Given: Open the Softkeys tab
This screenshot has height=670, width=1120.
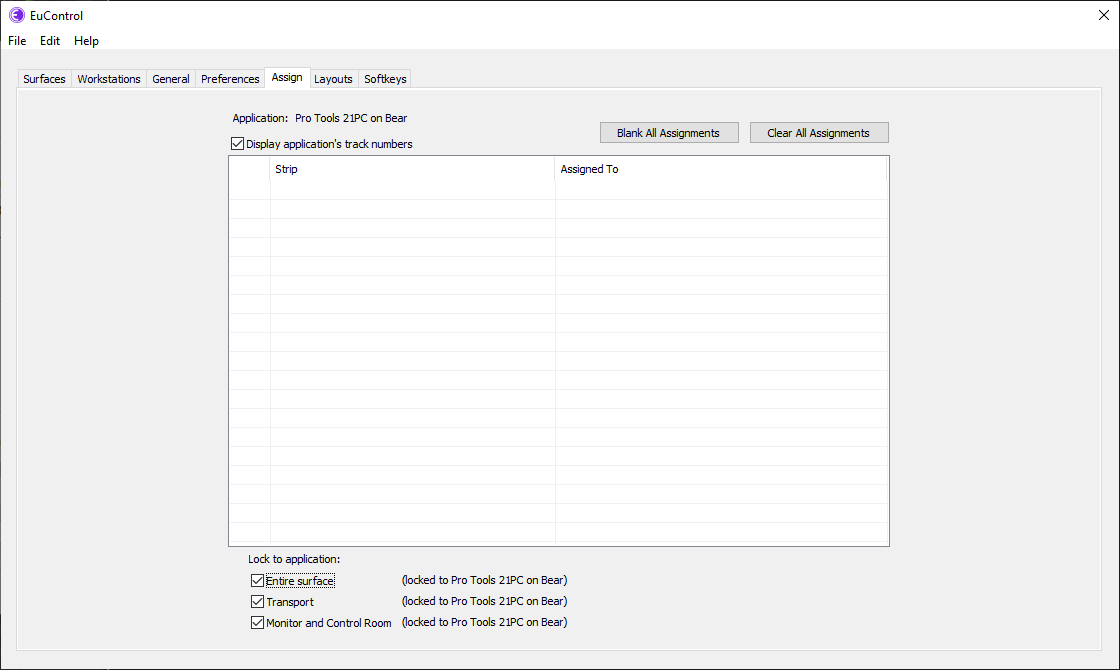Looking at the screenshot, I should [x=385, y=79].
